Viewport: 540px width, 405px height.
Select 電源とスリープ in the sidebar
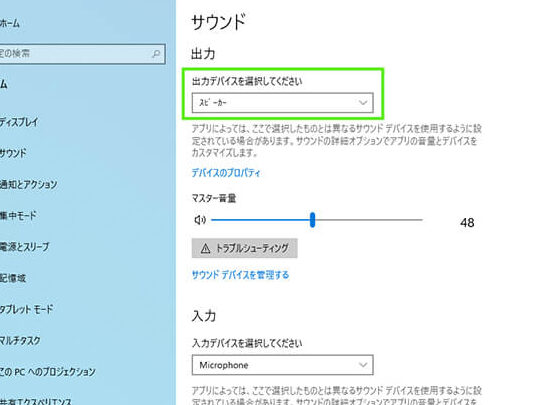pos(24,247)
